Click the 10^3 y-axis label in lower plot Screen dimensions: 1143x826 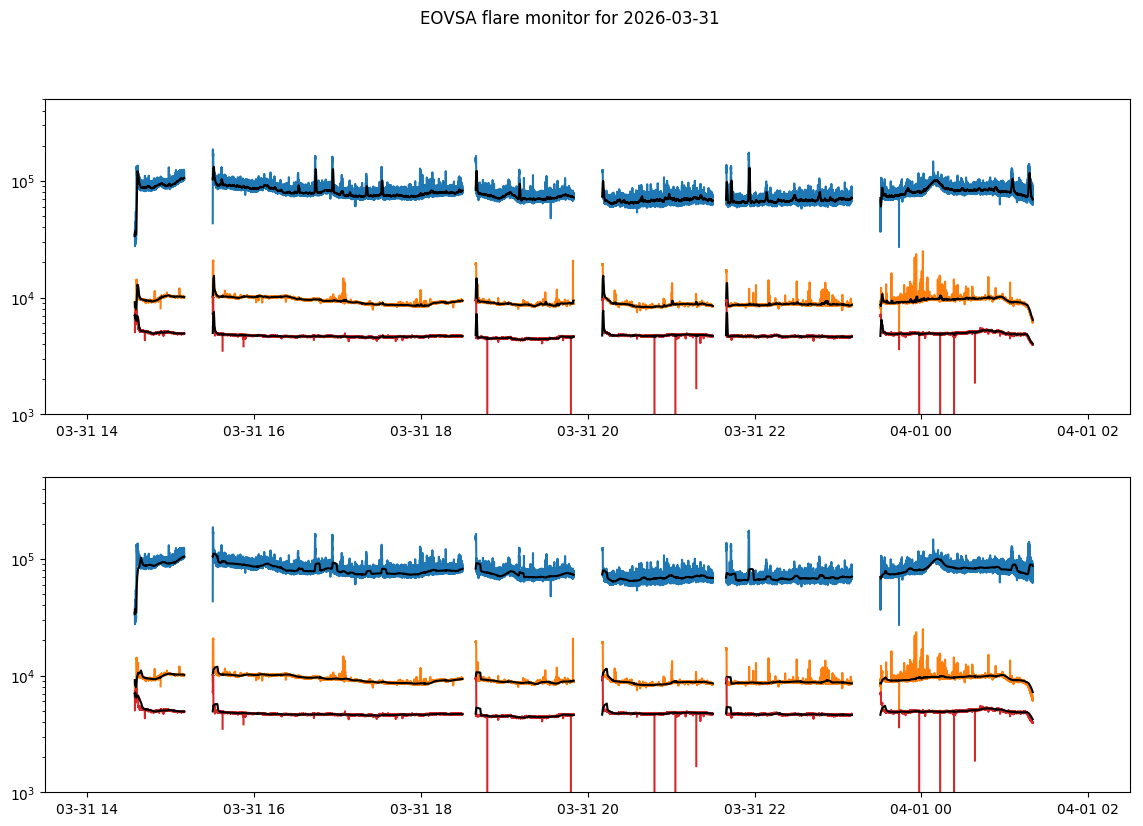coord(24,793)
